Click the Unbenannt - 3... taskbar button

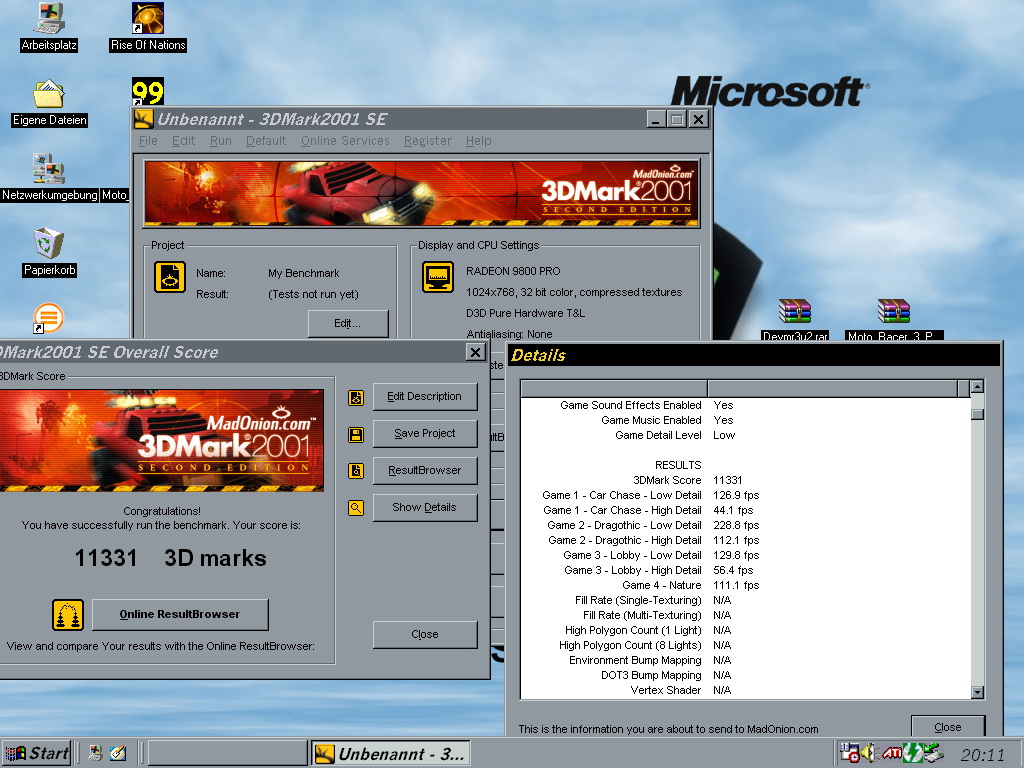coord(391,754)
